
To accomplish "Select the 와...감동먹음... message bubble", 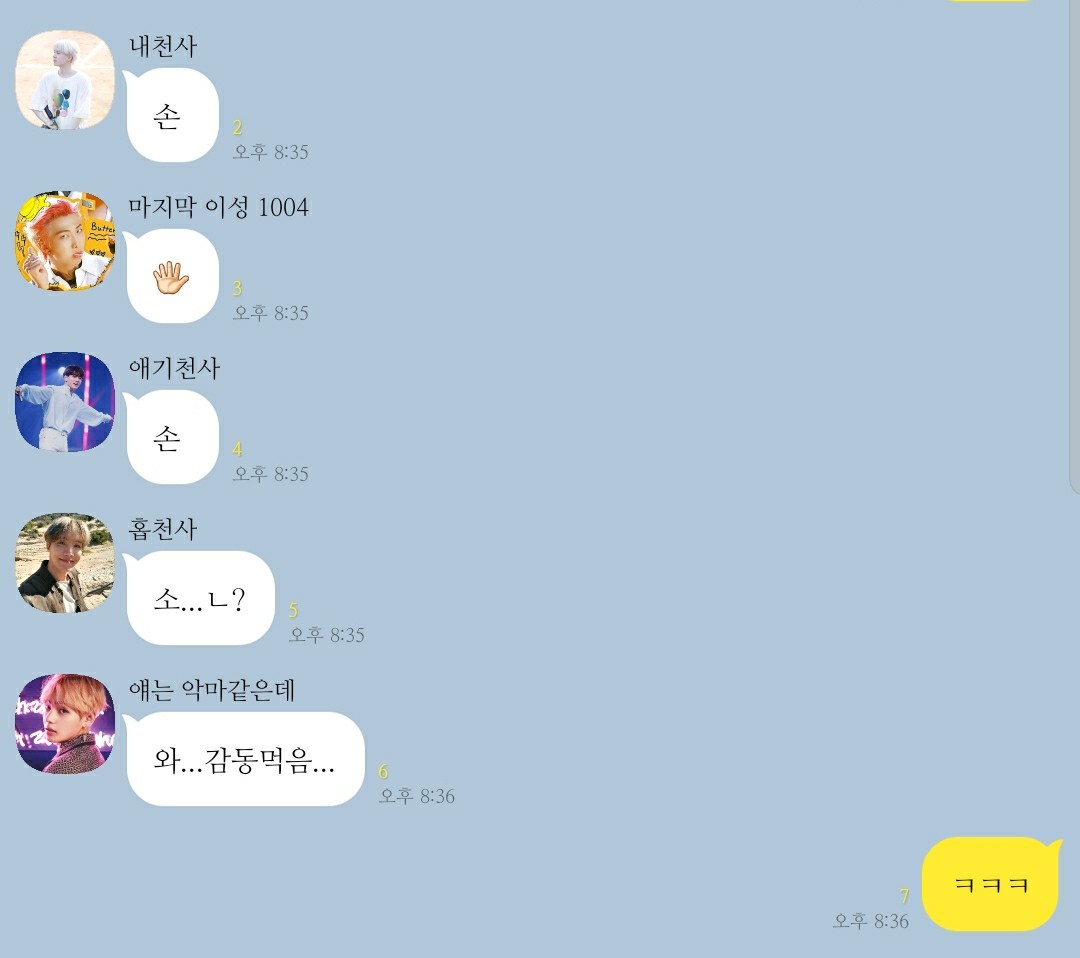I will coord(245,759).
